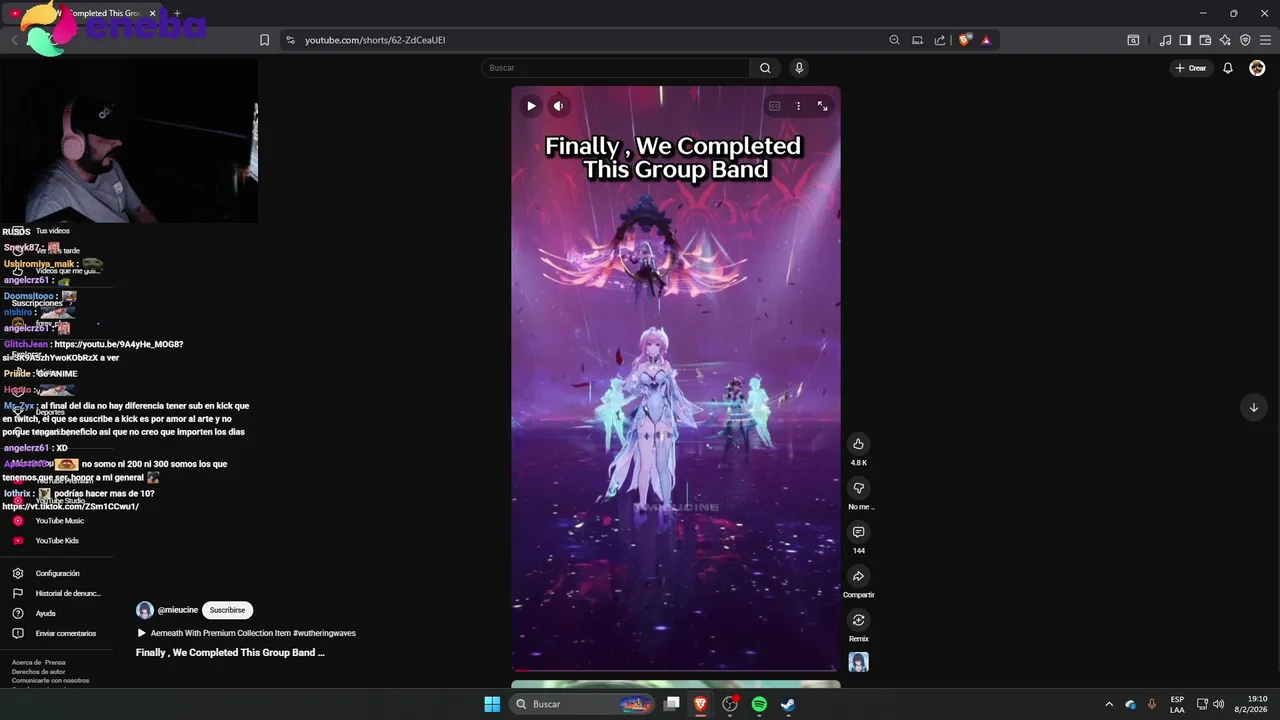Image resolution: width=1280 pixels, height=720 pixels.
Task: Open the Windows Start menu
Action: pyautogui.click(x=492, y=704)
